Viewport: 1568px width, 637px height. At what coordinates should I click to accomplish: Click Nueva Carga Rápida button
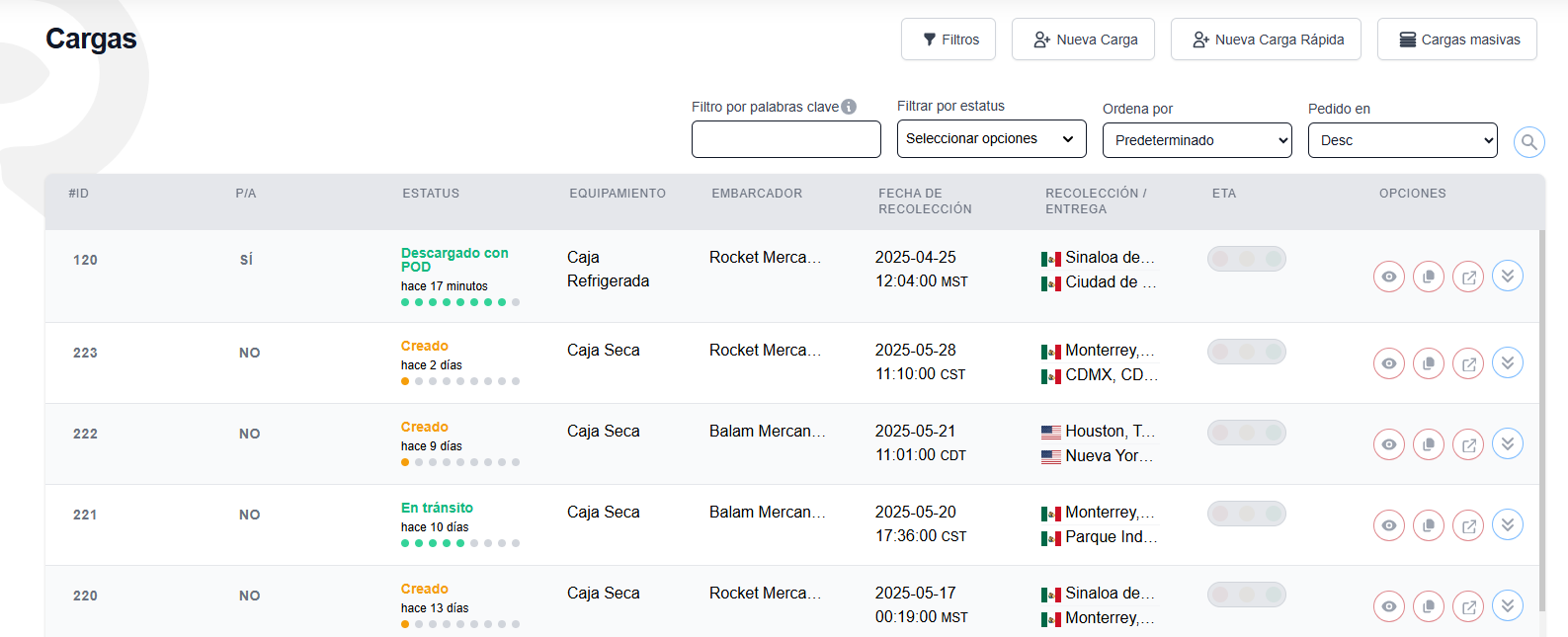pyautogui.click(x=1266, y=40)
